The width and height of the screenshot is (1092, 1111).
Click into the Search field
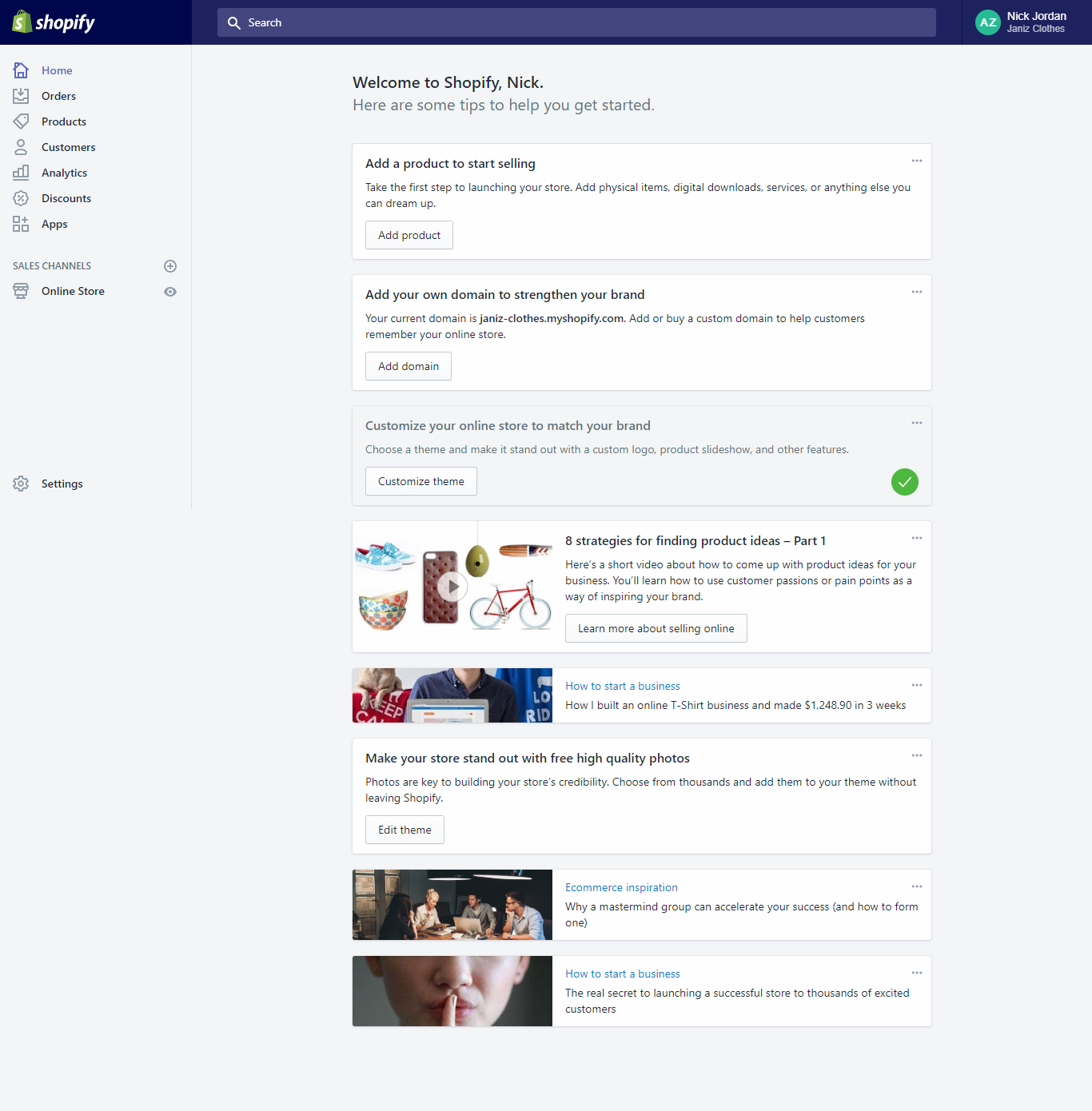pos(576,22)
